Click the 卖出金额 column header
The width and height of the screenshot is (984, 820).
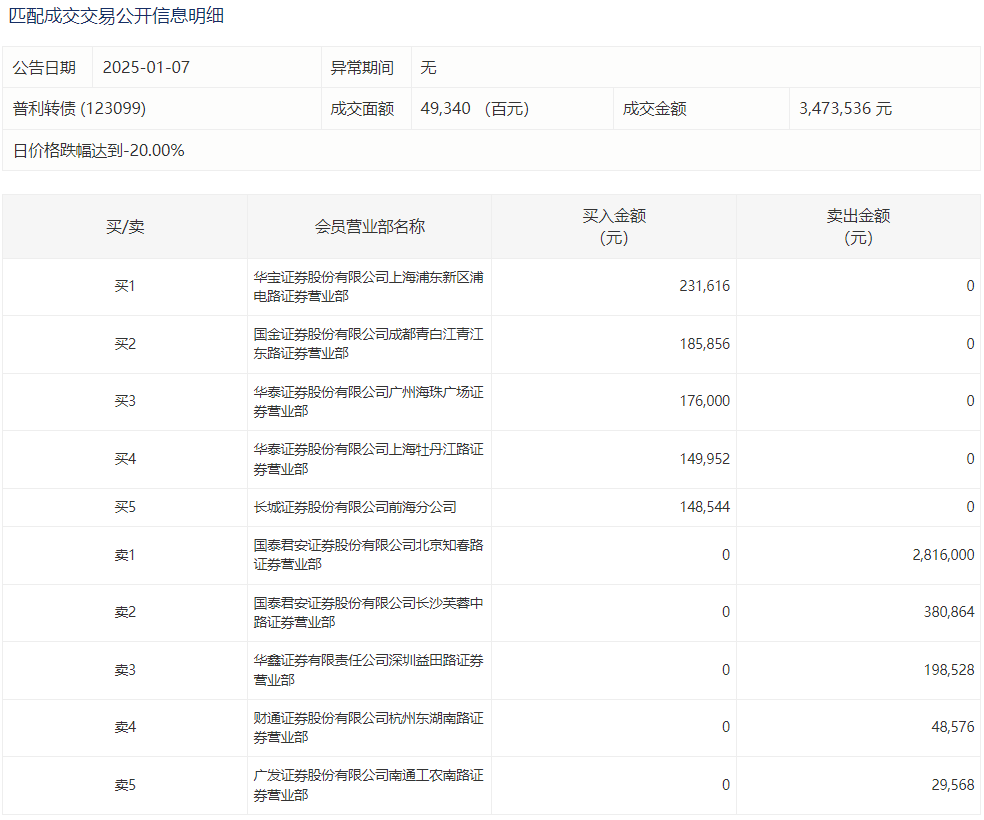(x=858, y=227)
